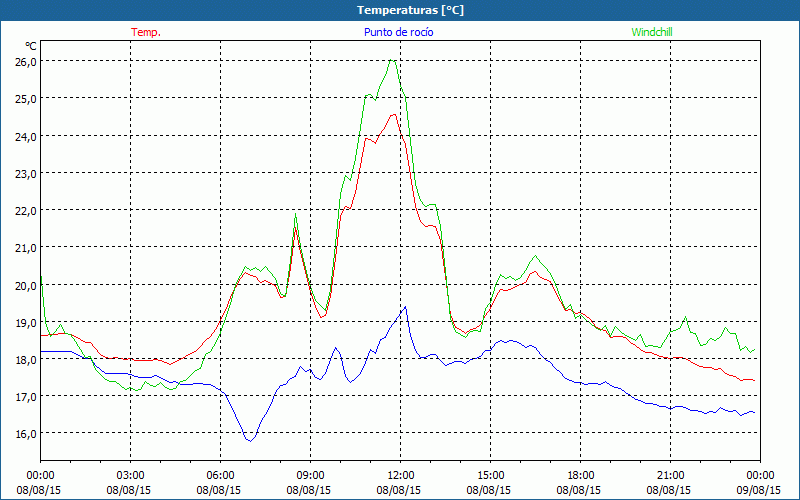The height and width of the screenshot is (500, 800).
Task: Click the 16,0 y-axis value
Action: [25, 433]
